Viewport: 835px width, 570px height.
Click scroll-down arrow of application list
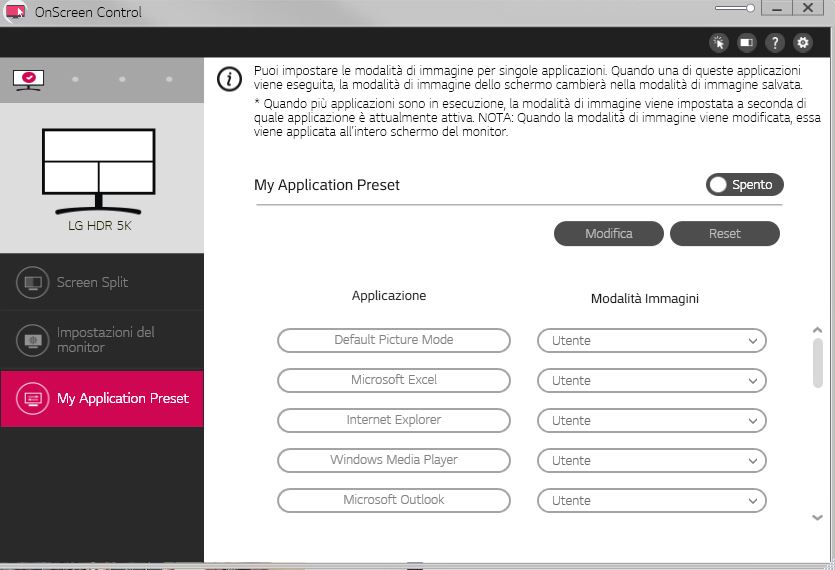click(x=817, y=517)
